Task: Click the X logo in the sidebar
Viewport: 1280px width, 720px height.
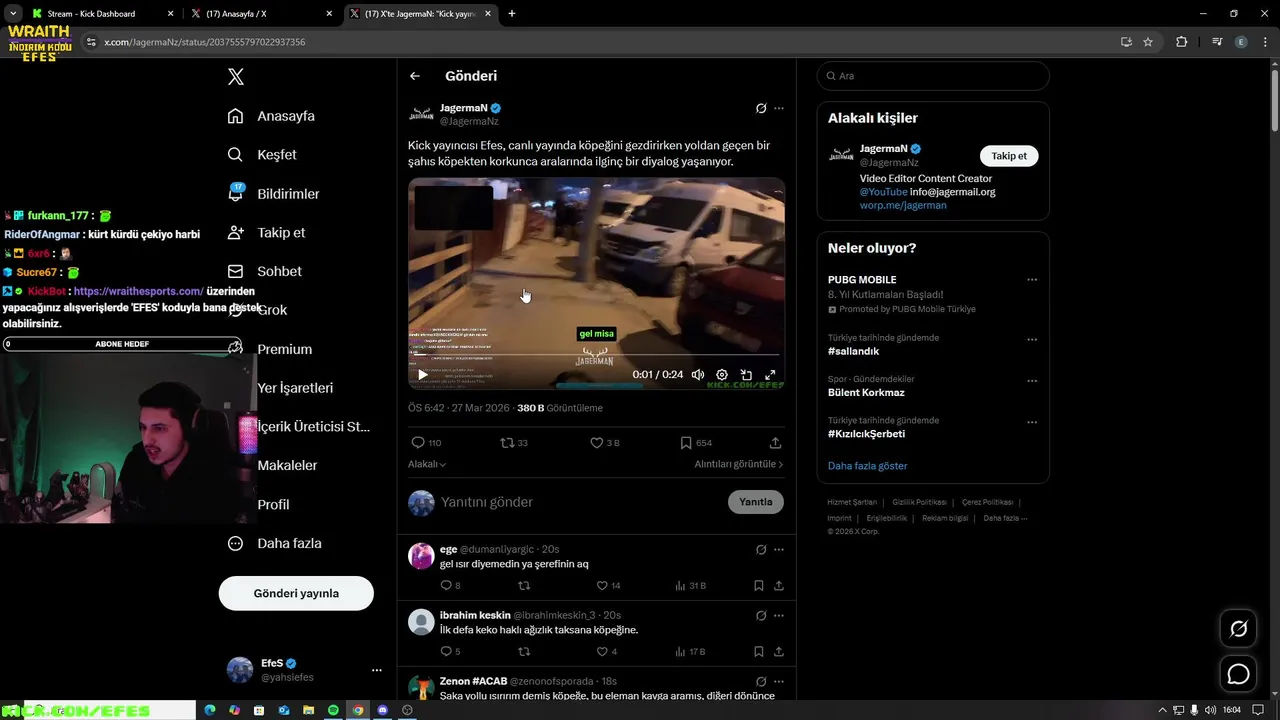Action: (x=235, y=77)
